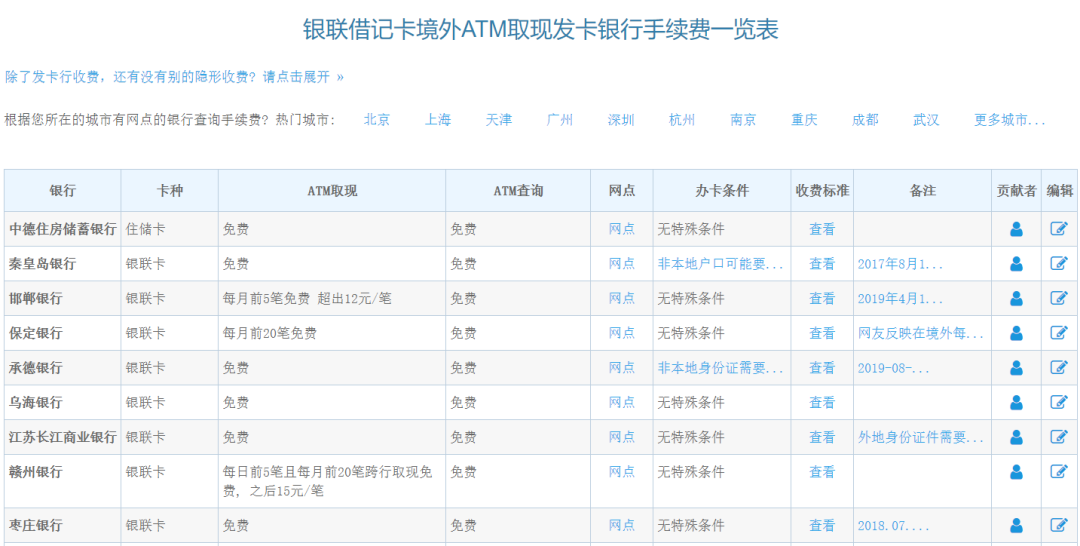
Task: Open card condition 非本地户口可能要... for 秦皇岛银行
Action: point(720,264)
